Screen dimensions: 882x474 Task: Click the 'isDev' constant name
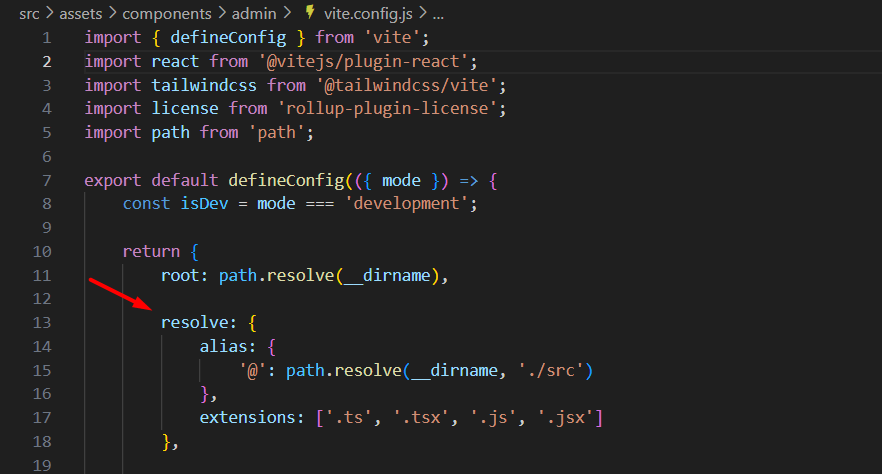[204, 204]
